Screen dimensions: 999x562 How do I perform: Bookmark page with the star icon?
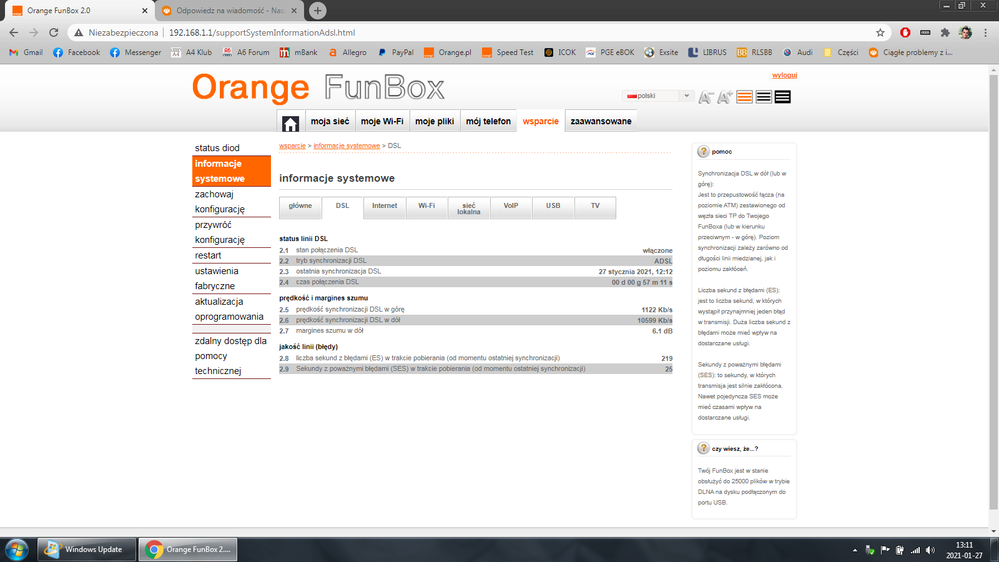click(880, 32)
